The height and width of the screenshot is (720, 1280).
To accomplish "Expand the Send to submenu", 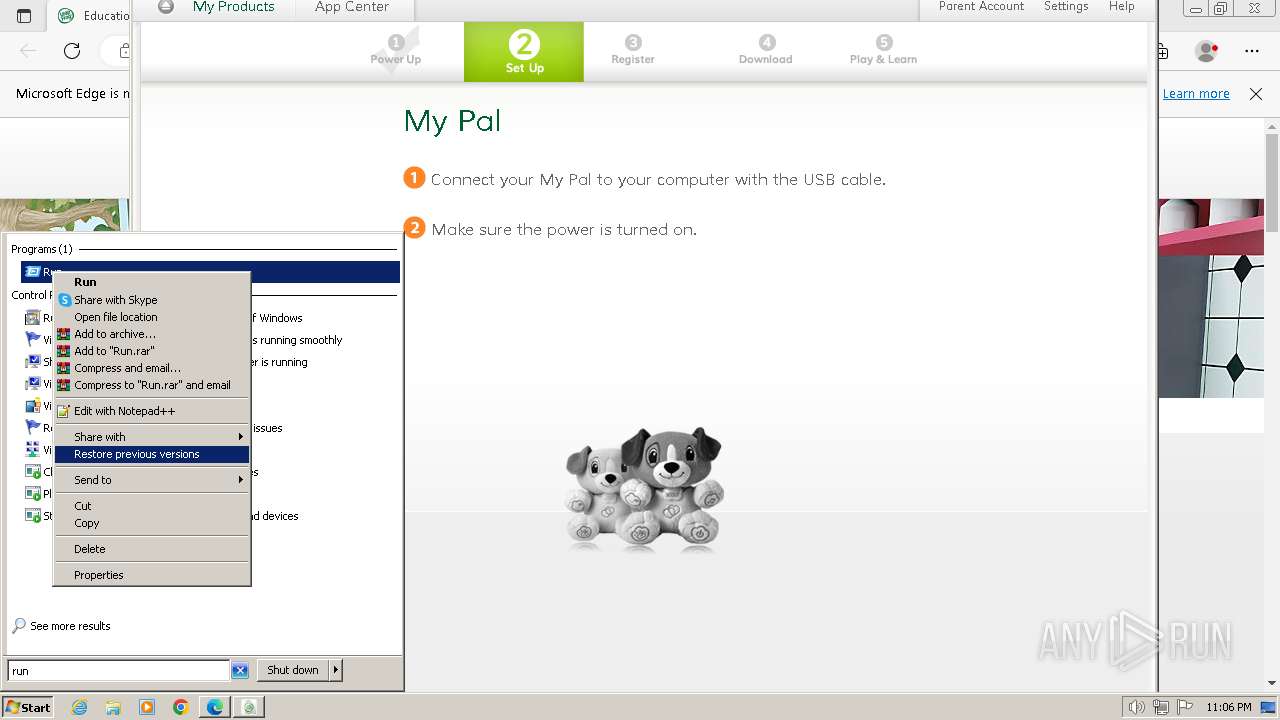I will (x=151, y=480).
